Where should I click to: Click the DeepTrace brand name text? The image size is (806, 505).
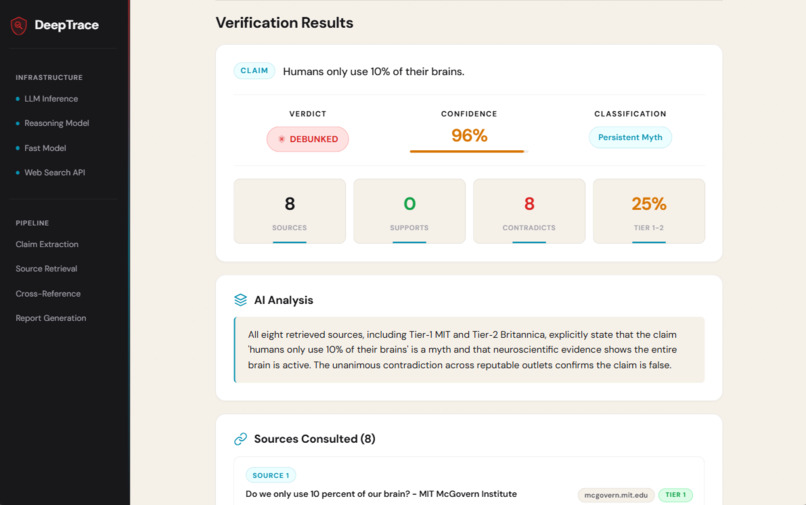pos(66,25)
